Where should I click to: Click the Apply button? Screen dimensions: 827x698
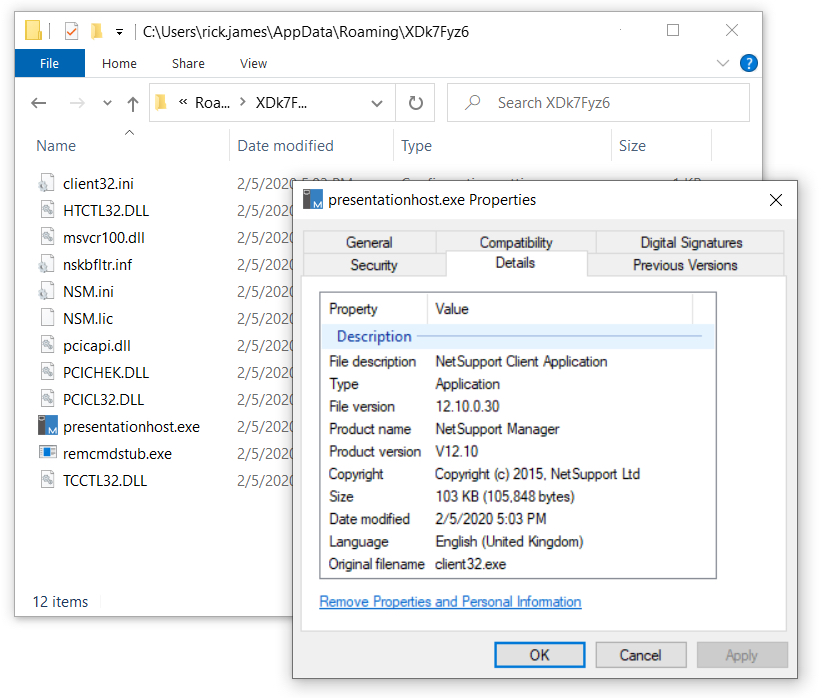tap(742, 655)
